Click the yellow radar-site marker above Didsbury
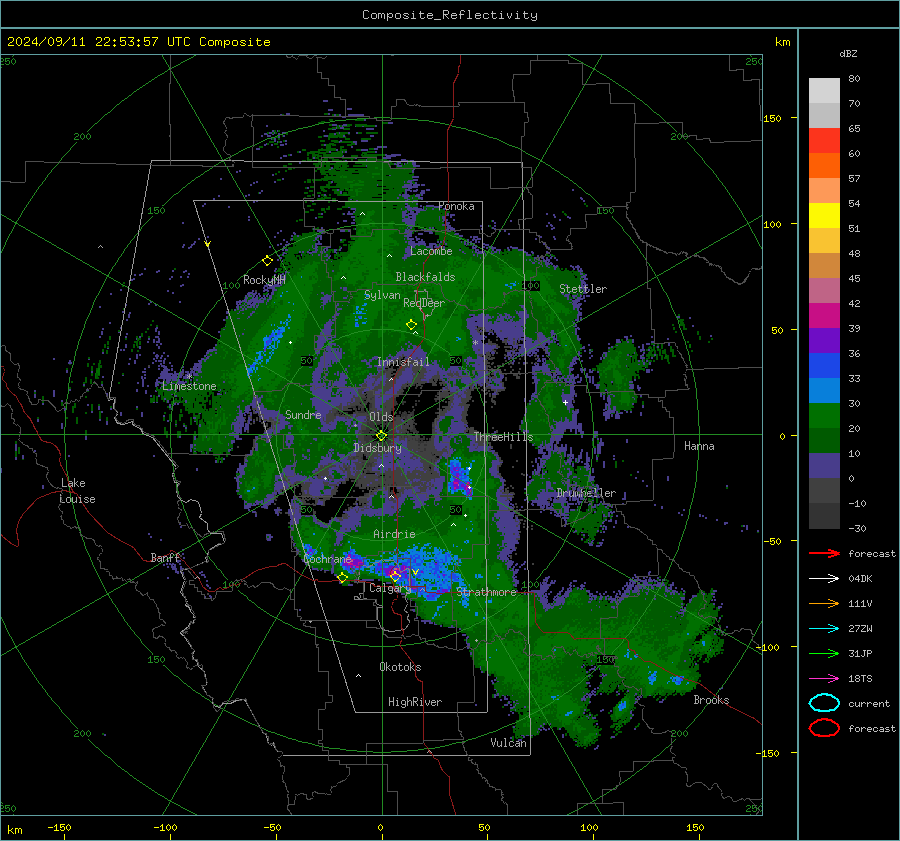The height and width of the screenshot is (841, 900). point(381,436)
